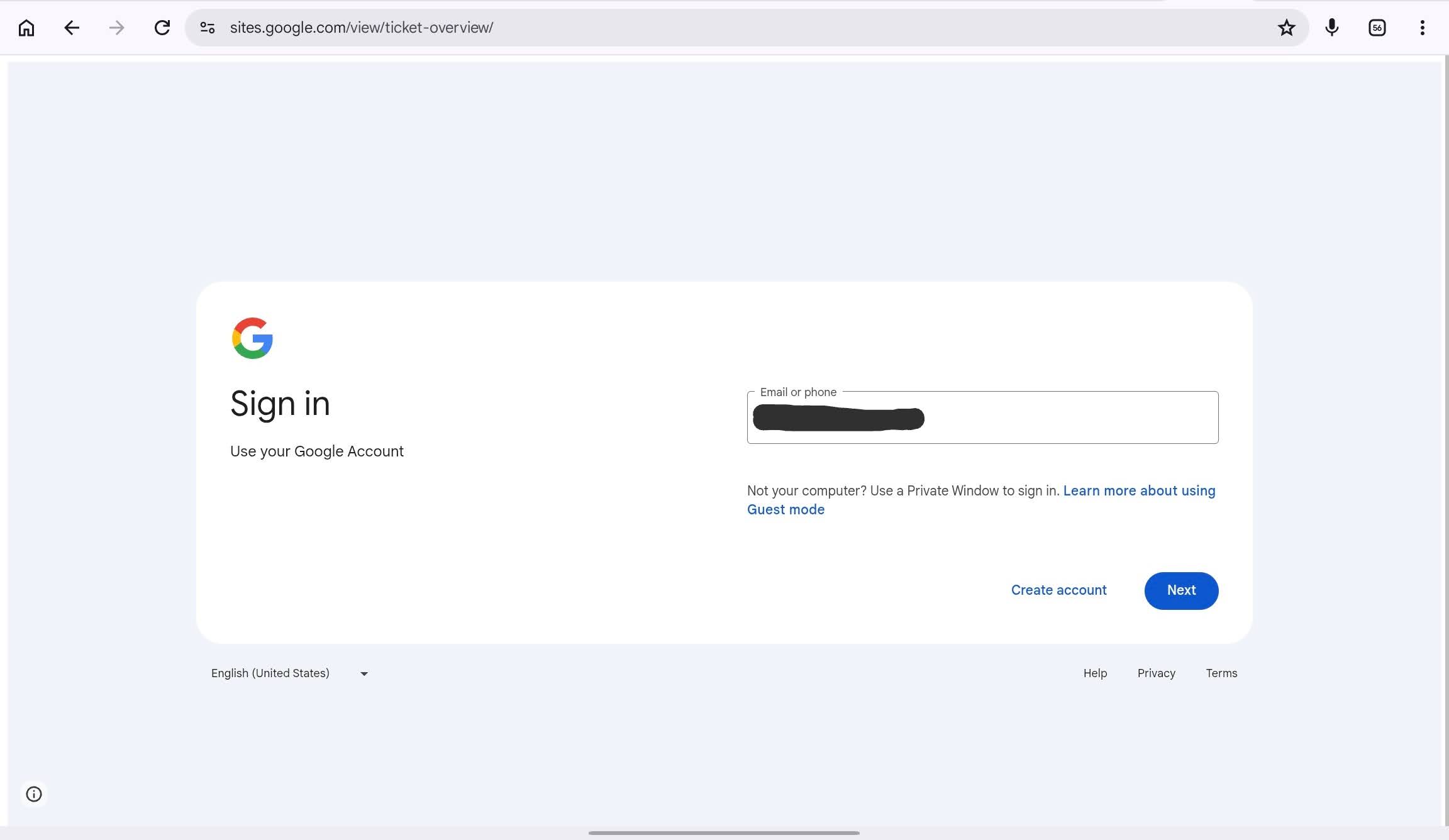Activate the microphone voice search icon
This screenshot has width=1449, height=840.
1331,28
